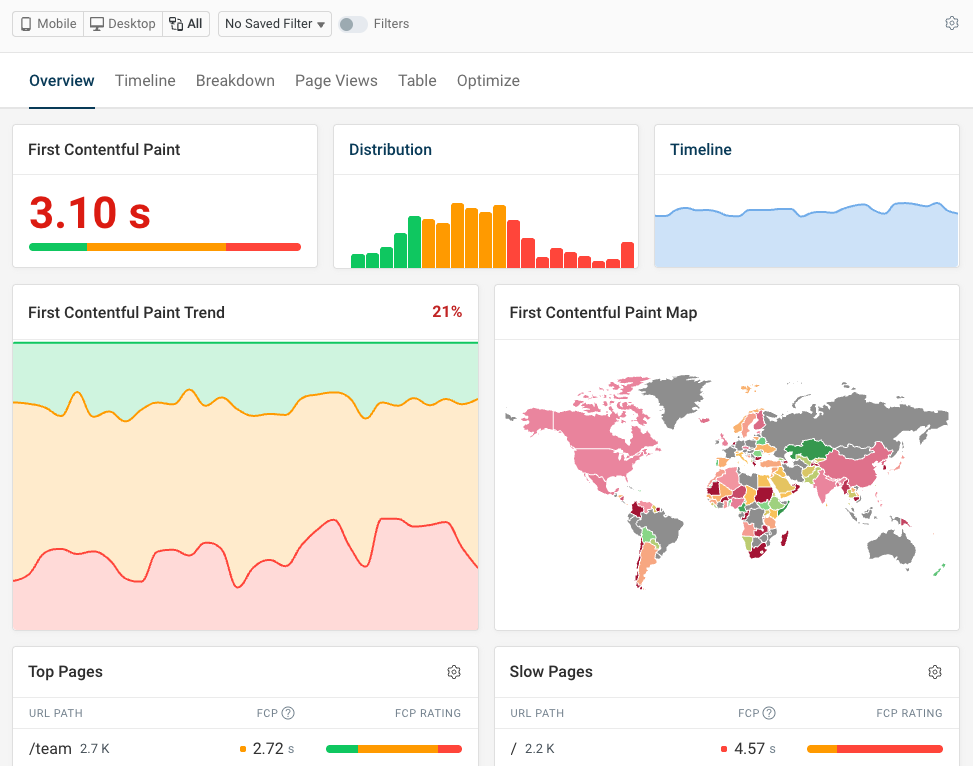This screenshot has width=973, height=766.
Task: Enable the Filters toggle
Action: coord(352,23)
